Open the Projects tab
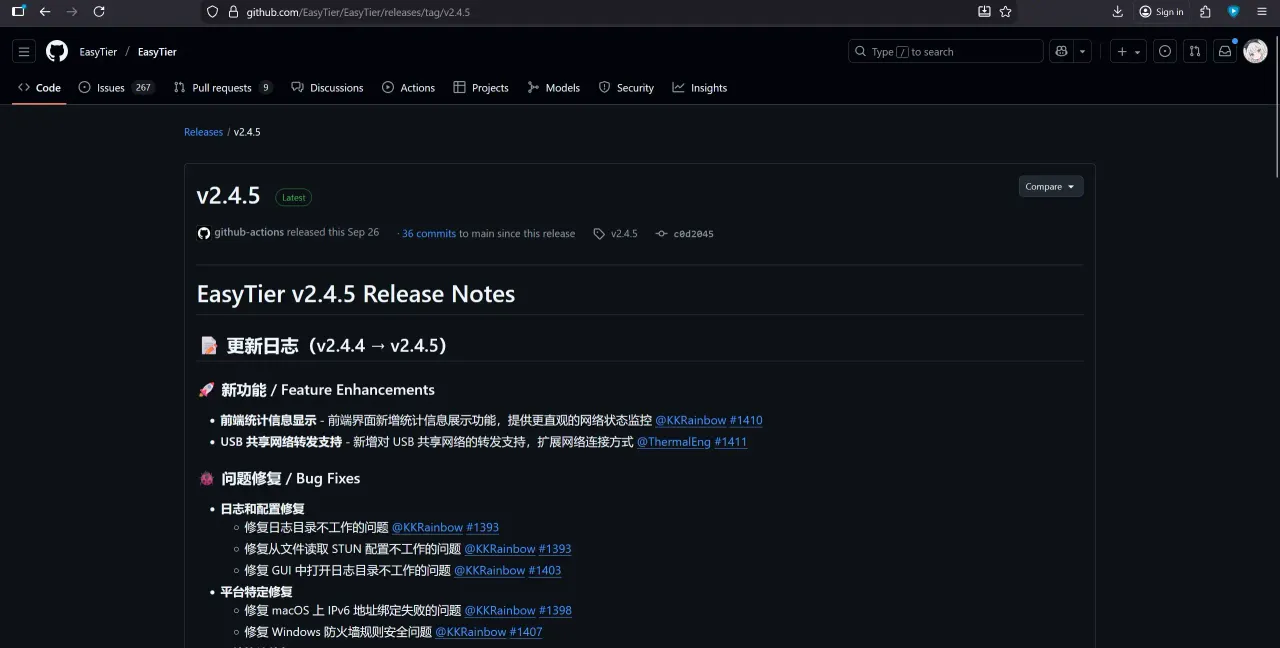This screenshot has height=648, width=1280. coord(481,88)
